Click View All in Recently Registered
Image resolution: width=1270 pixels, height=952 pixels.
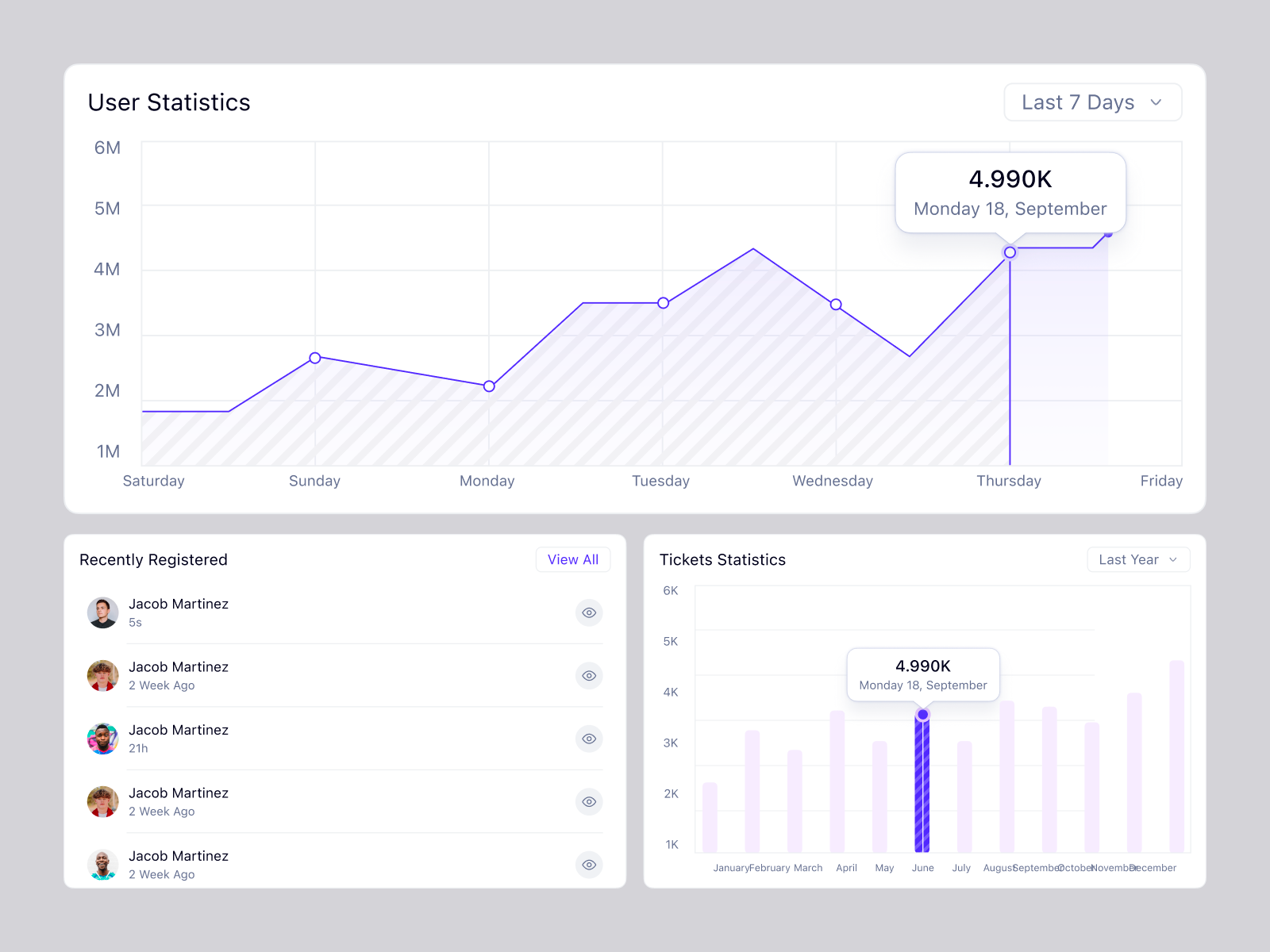pos(573,559)
